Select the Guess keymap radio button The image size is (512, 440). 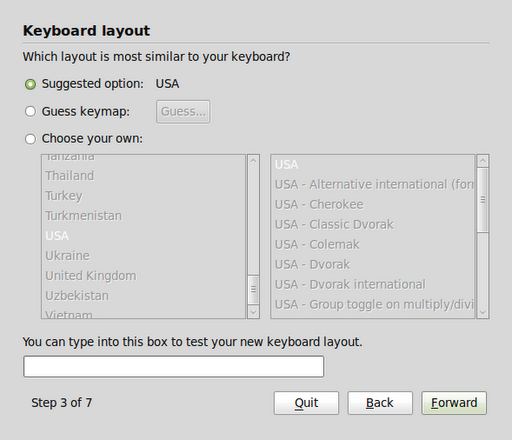30,111
